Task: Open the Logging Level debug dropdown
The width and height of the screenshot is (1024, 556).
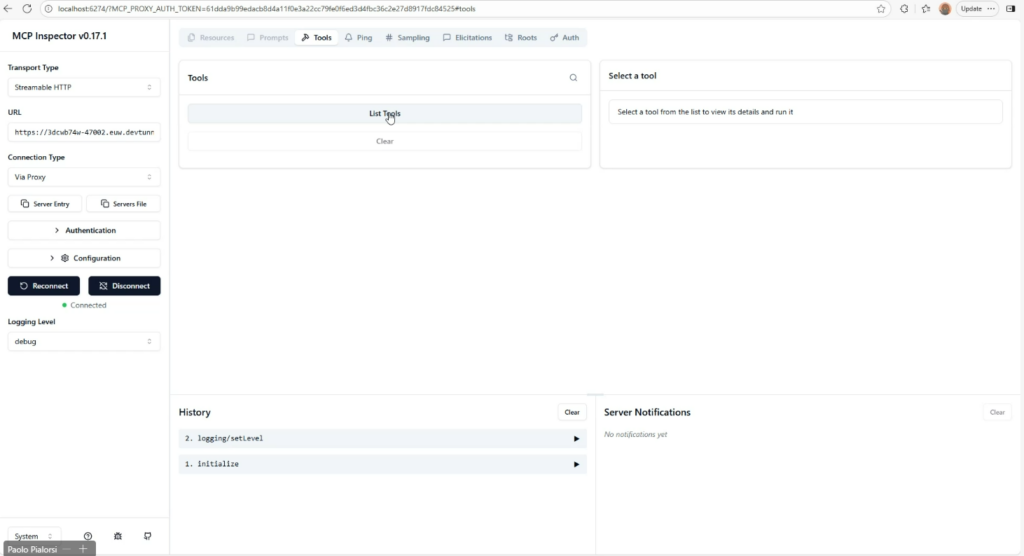Action: 84,341
